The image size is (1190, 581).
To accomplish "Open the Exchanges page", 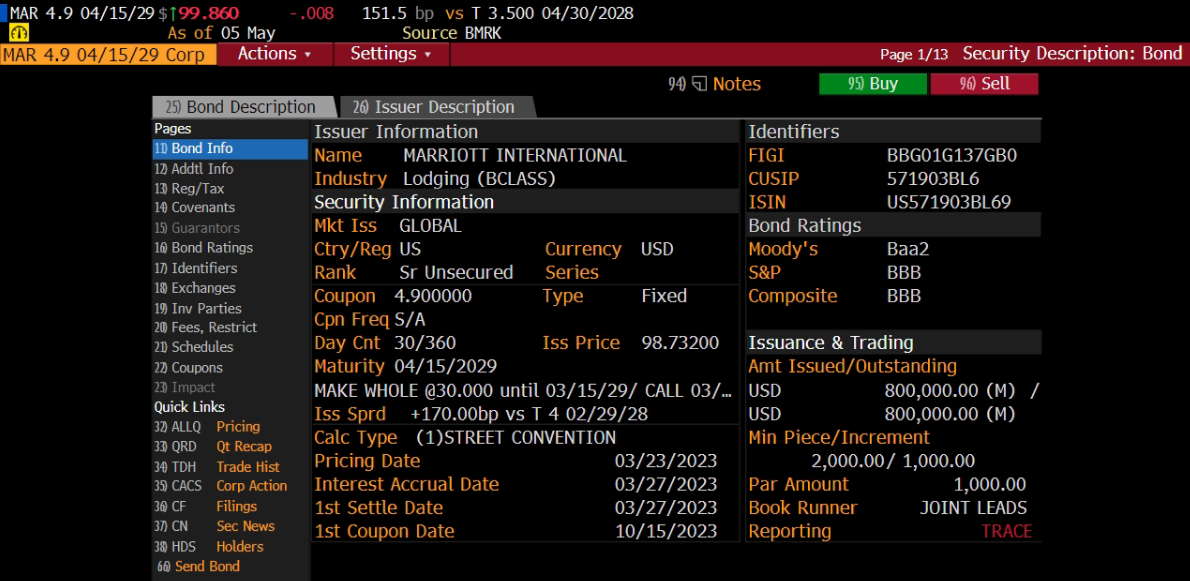I will [x=194, y=287].
